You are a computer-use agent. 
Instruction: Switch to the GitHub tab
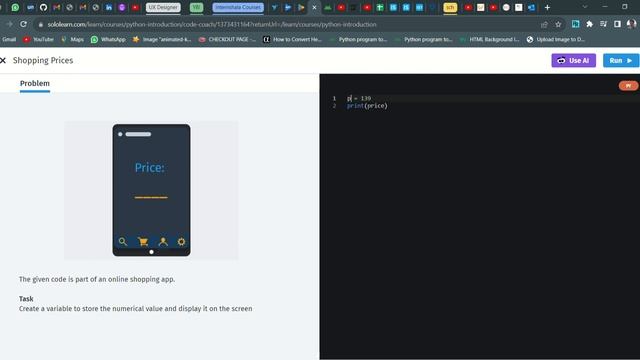click(43, 7)
